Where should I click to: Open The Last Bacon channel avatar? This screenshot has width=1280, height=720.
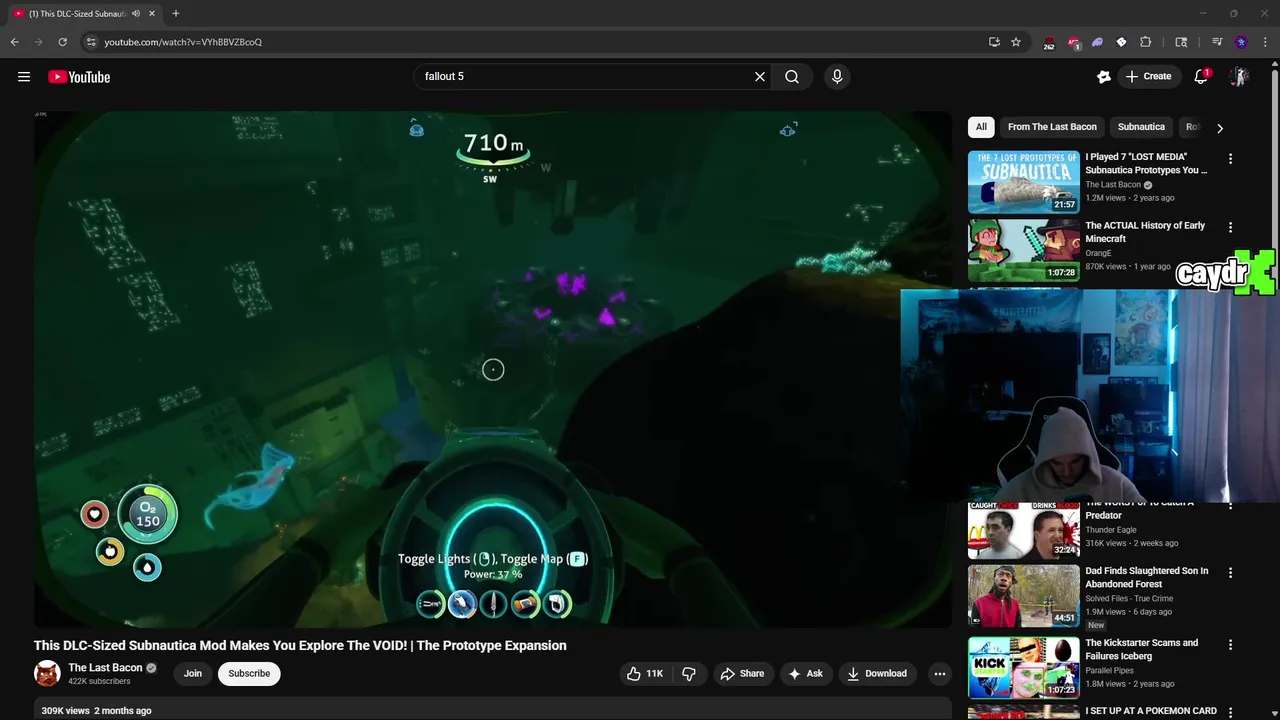point(47,674)
